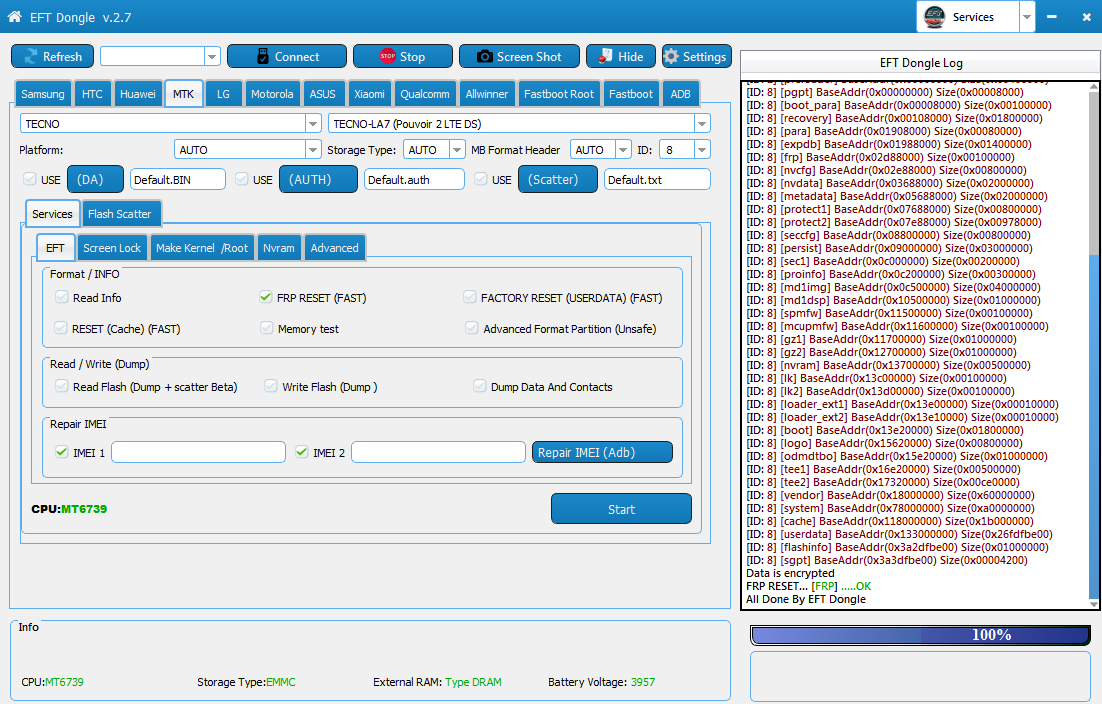Click the IMEI 2 input field

tap(439, 452)
